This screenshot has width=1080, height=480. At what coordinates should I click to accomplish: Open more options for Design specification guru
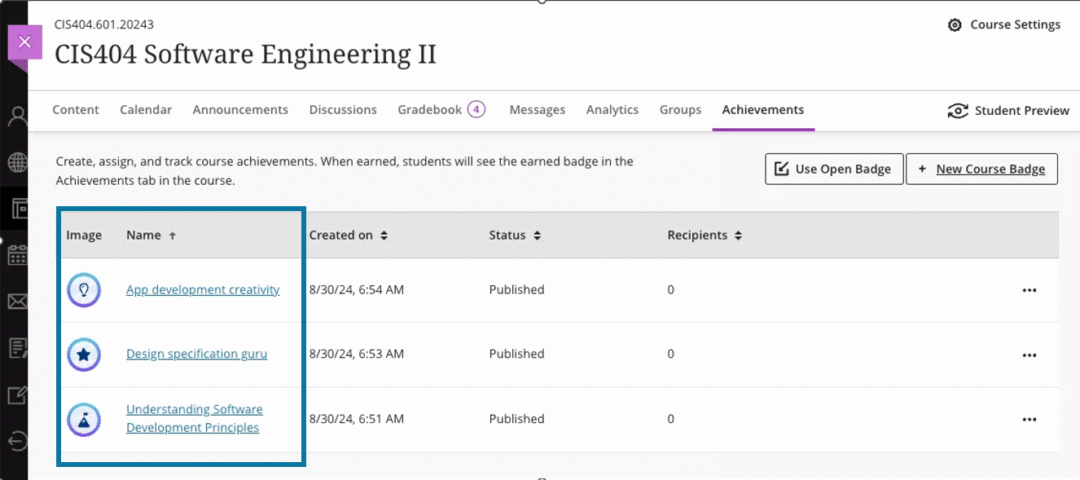point(1029,355)
